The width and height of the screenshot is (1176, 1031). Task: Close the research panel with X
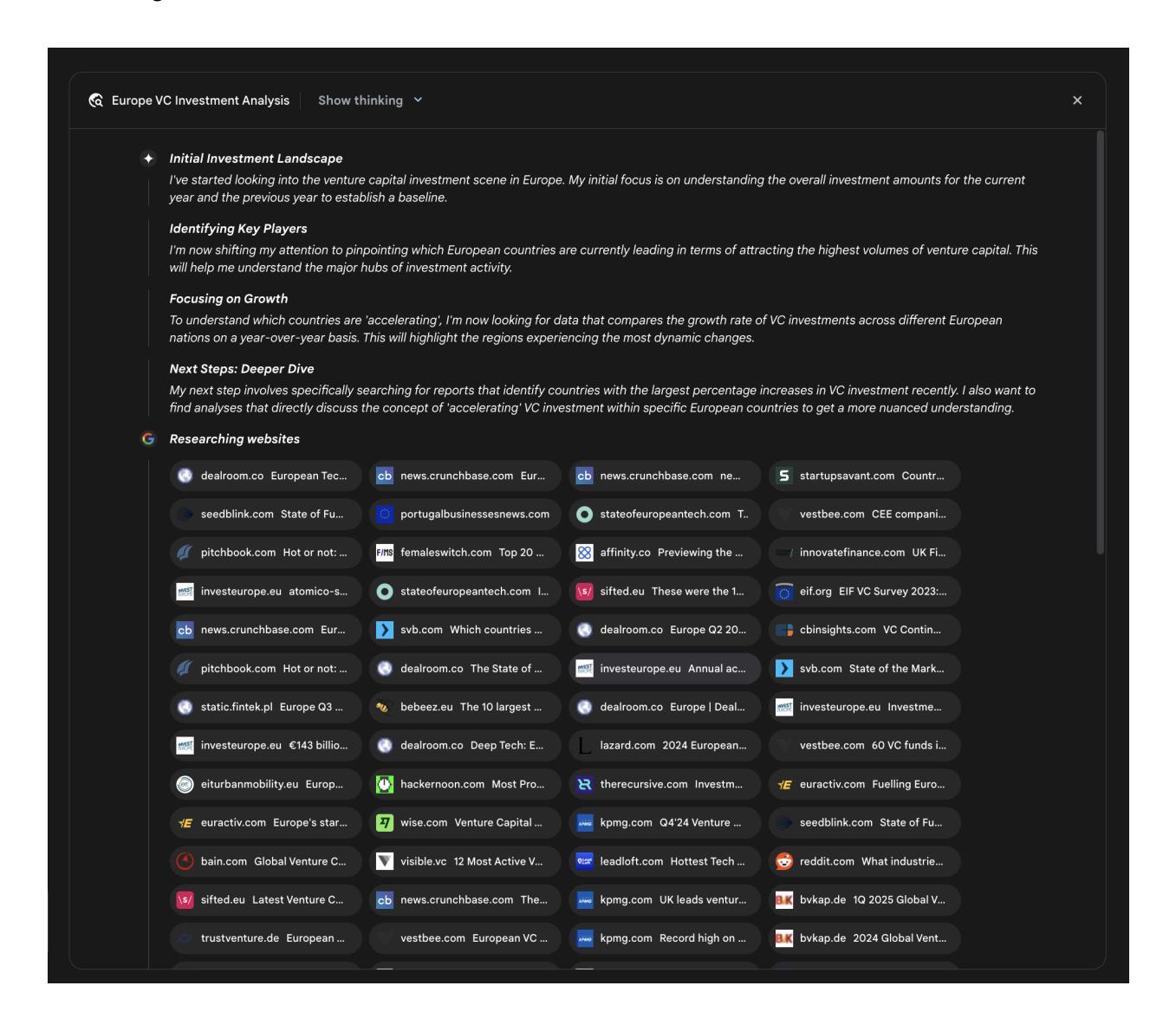(x=1077, y=101)
